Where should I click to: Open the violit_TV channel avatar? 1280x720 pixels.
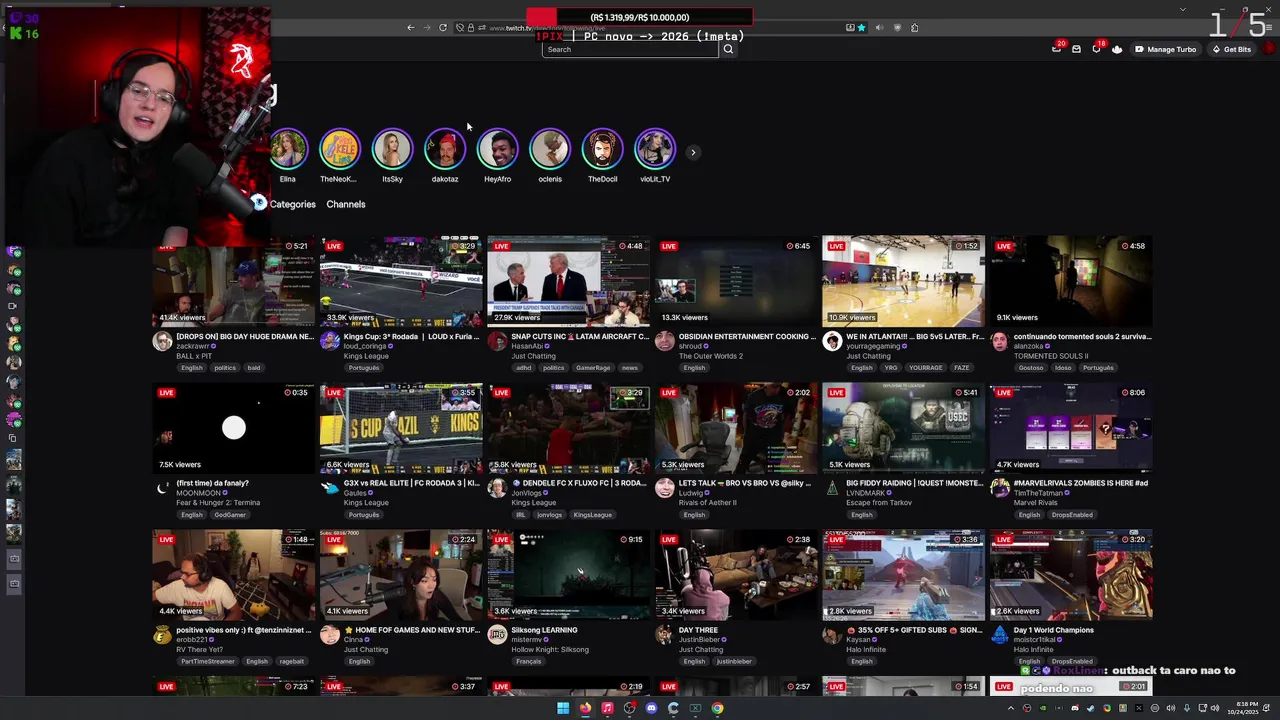click(655, 149)
